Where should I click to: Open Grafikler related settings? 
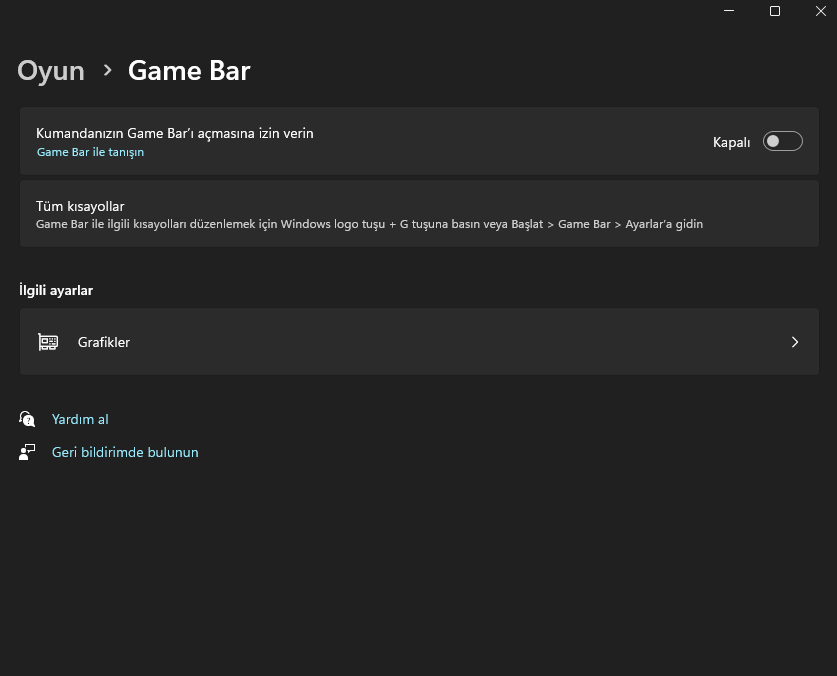(x=419, y=342)
